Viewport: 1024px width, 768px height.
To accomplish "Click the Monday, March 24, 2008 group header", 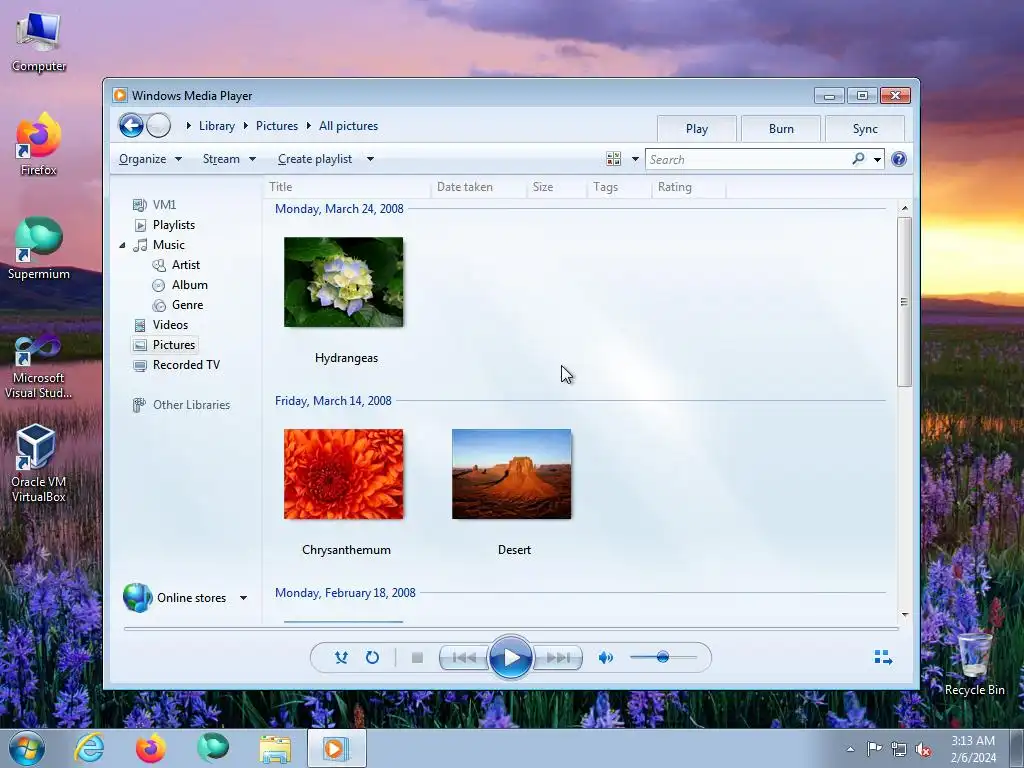I will [x=339, y=209].
